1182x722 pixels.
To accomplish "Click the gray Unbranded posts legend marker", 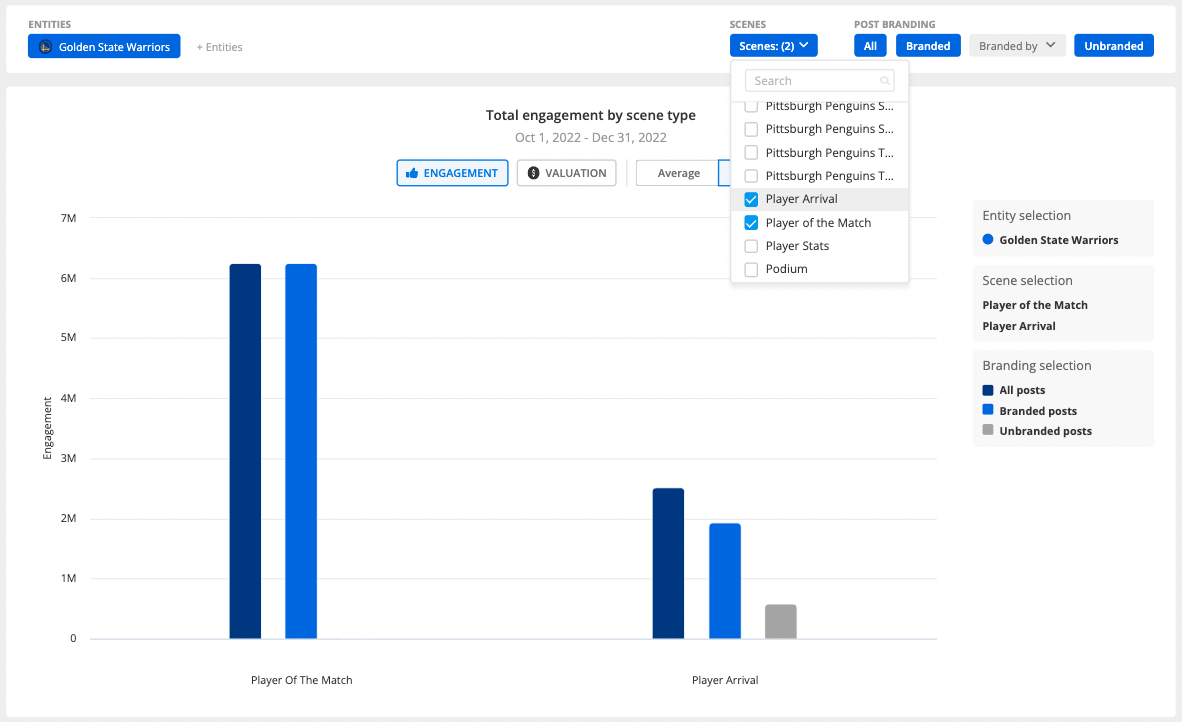I will [x=989, y=431].
